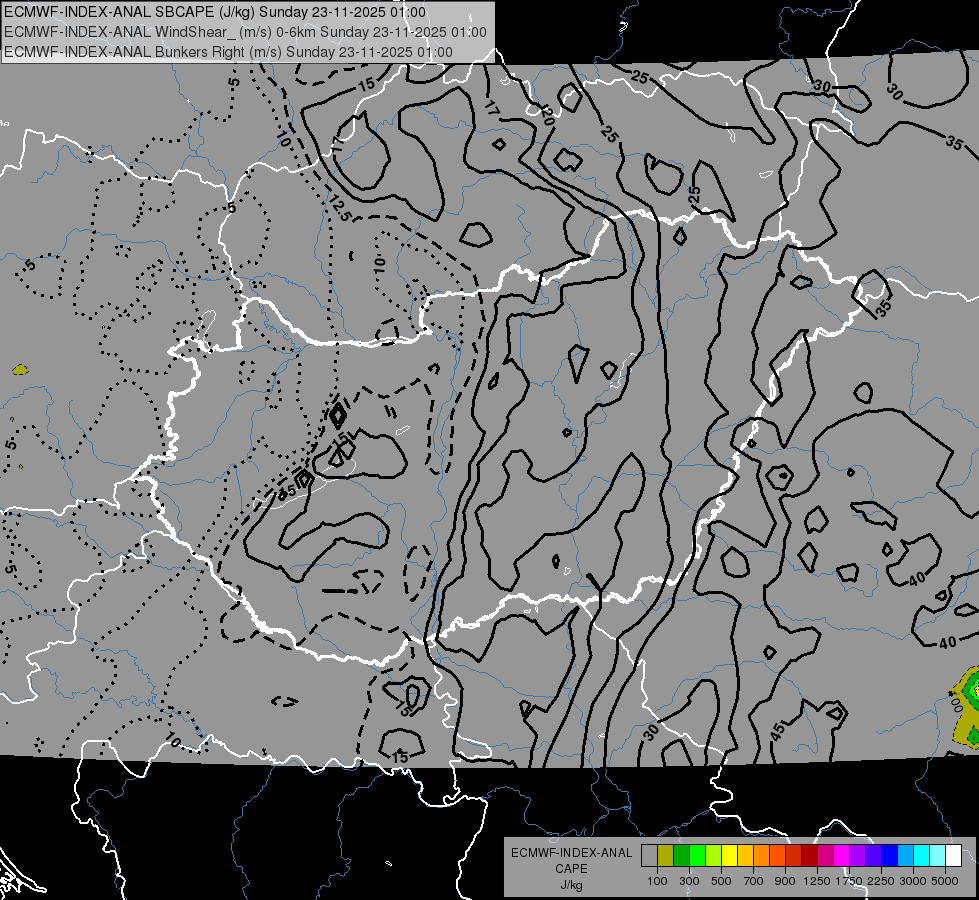Click the WindShear 0-6km title line
Screen dimensions: 979x900
click(245, 32)
